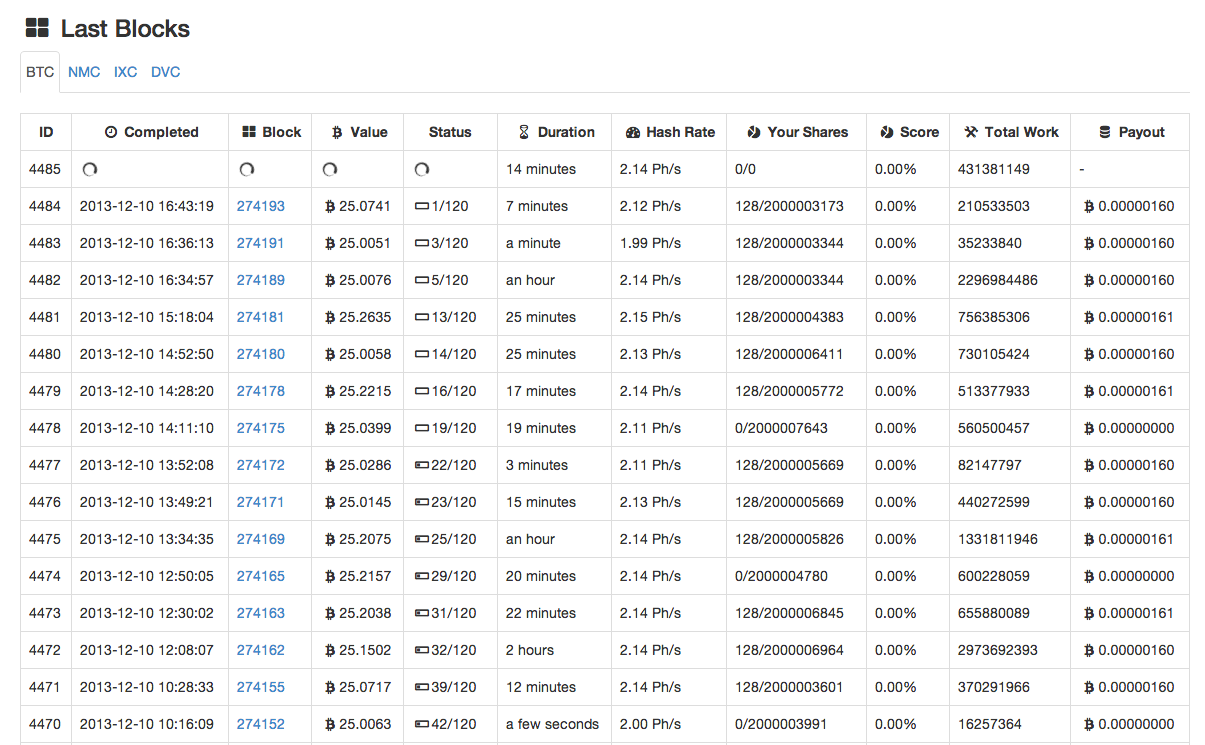1205x745 pixels.
Task: Open block 274191 link
Action: click(261, 243)
